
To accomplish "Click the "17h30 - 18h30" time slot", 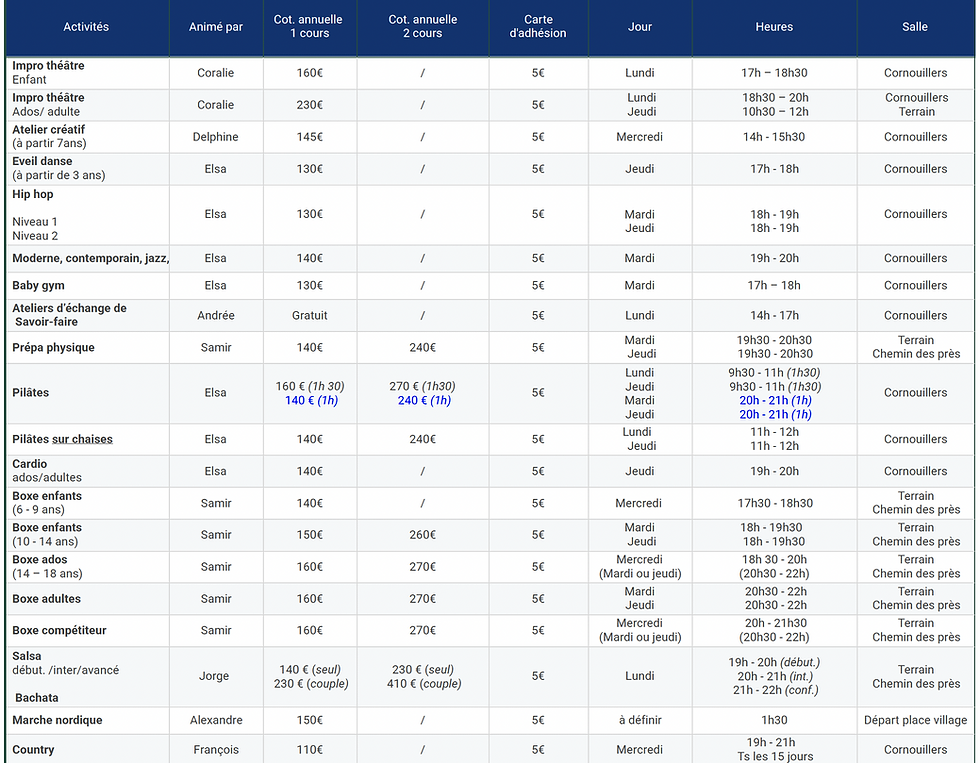I will (x=775, y=503).
